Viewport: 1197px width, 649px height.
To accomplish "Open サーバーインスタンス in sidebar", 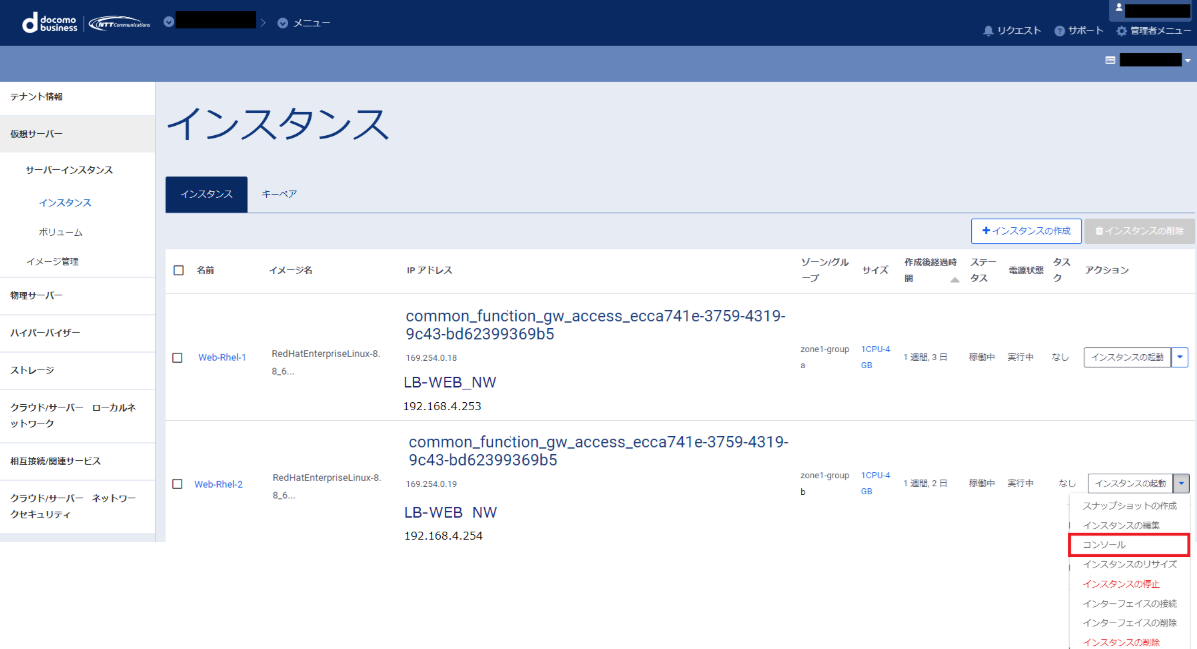I will click(69, 170).
